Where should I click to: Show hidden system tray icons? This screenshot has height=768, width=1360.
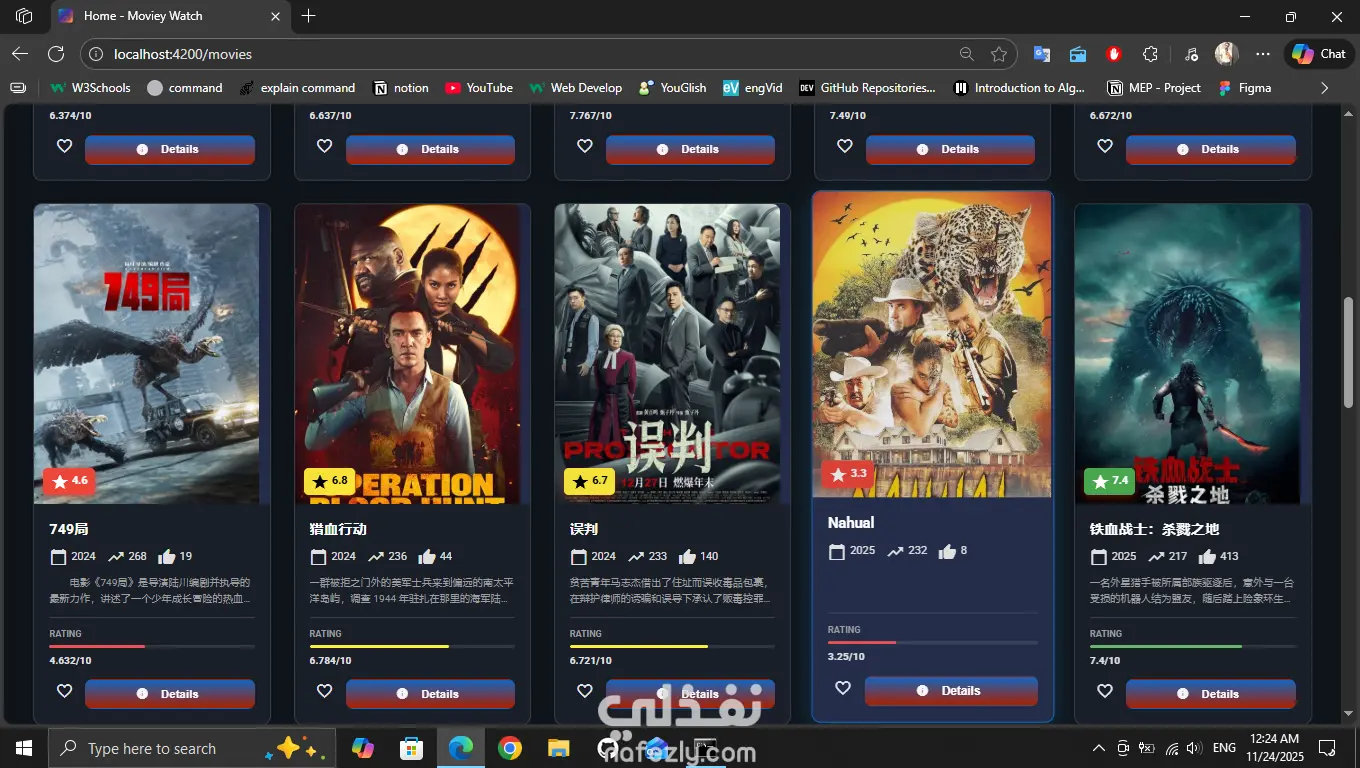coord(1099,748)
